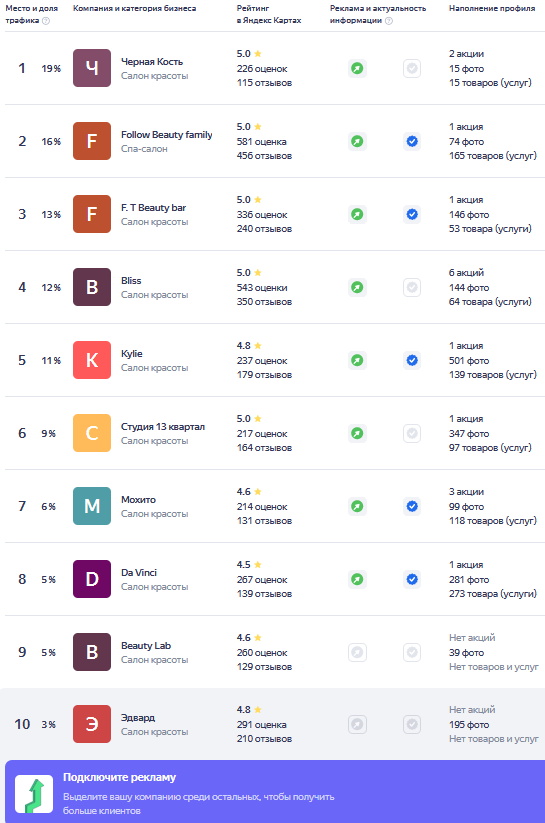Screen dimensions: 545x823
Task: Click the help icon next to traffic share header
Action: pyautogui.click(x=46, y=21)
